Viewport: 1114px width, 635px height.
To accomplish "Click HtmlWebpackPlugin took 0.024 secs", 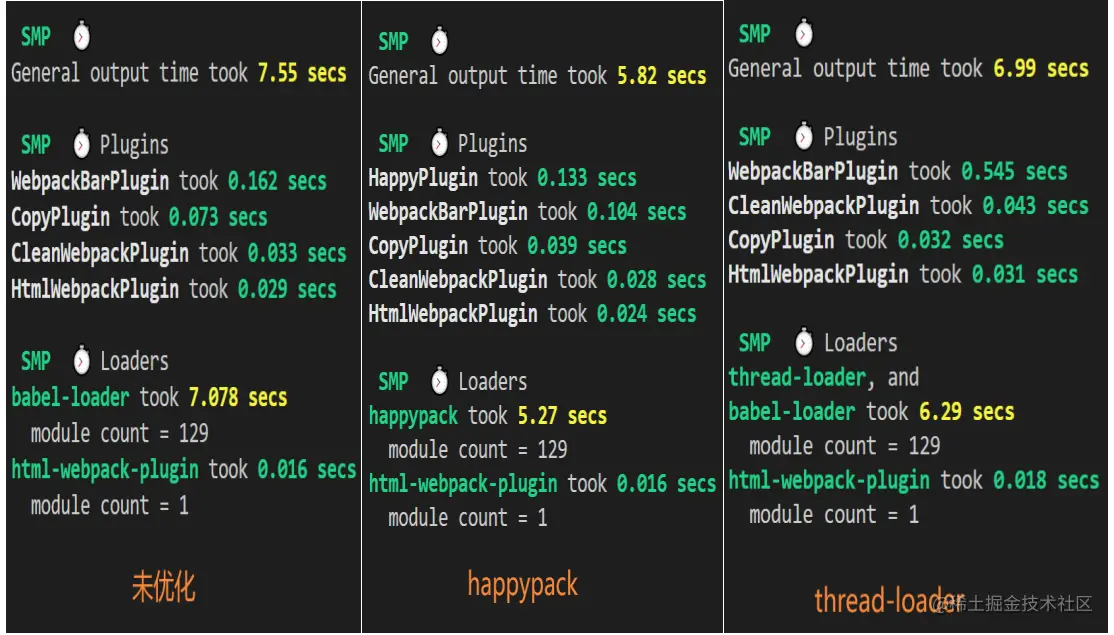I will [532, 314].
